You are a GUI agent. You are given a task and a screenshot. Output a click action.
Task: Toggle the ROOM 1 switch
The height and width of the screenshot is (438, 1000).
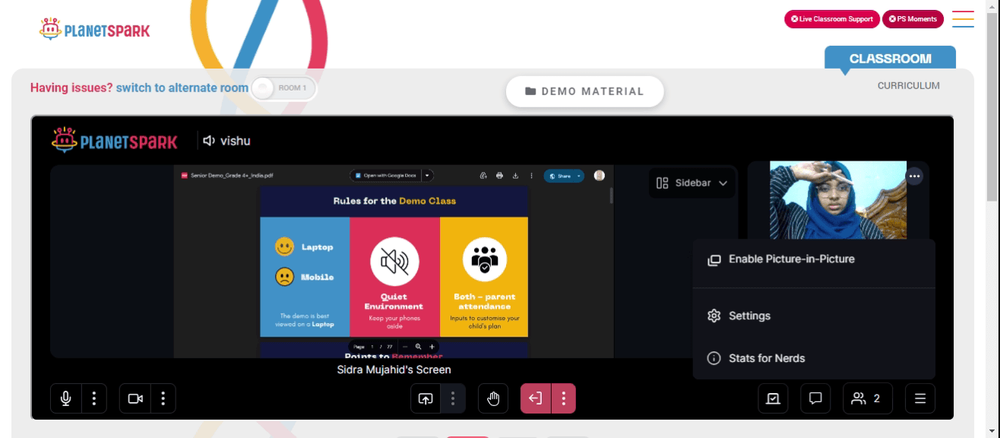pos(284,88)
